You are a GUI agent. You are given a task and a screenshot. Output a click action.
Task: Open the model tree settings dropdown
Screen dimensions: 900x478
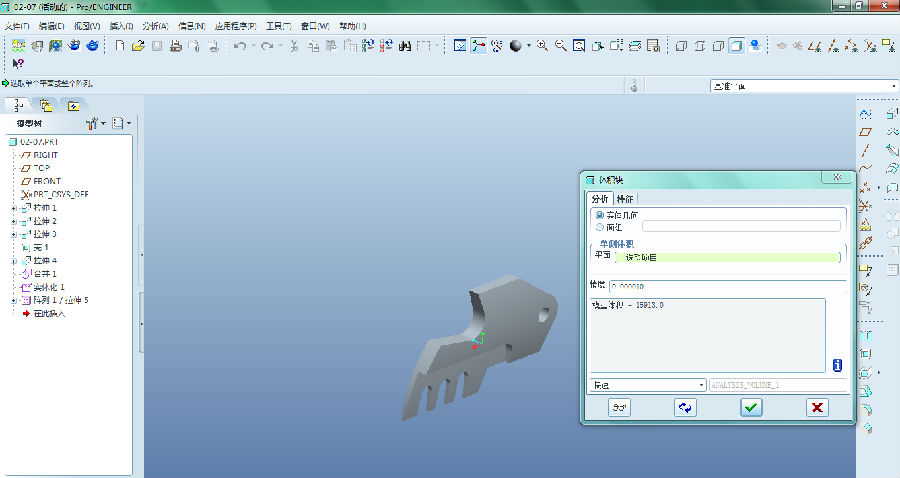tap(95, 123)
